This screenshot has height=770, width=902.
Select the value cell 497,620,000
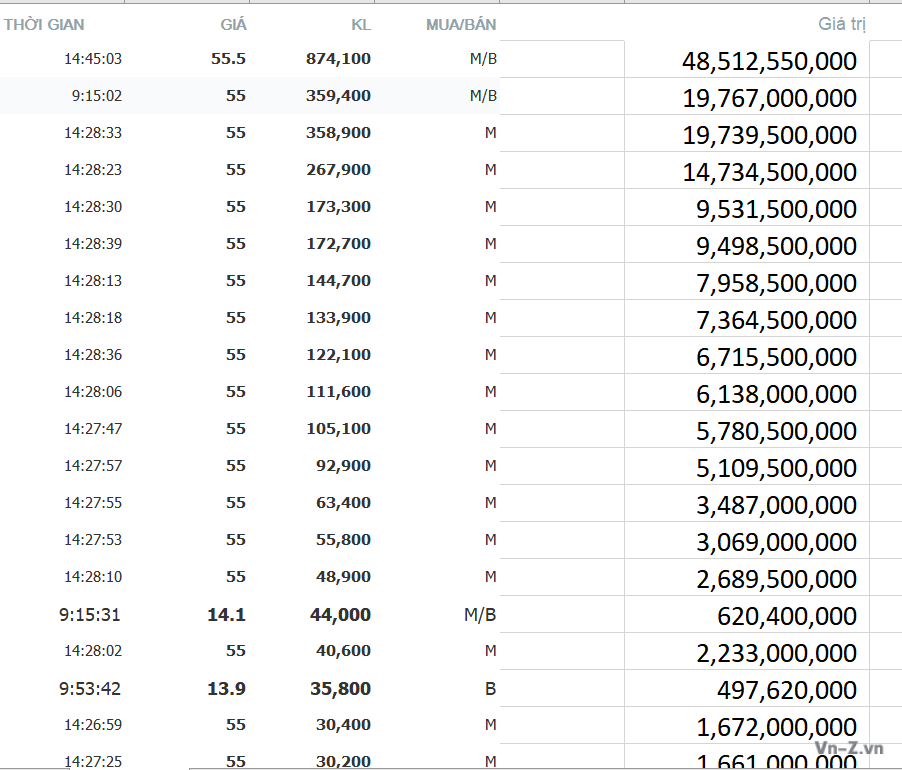click(787, 690)
